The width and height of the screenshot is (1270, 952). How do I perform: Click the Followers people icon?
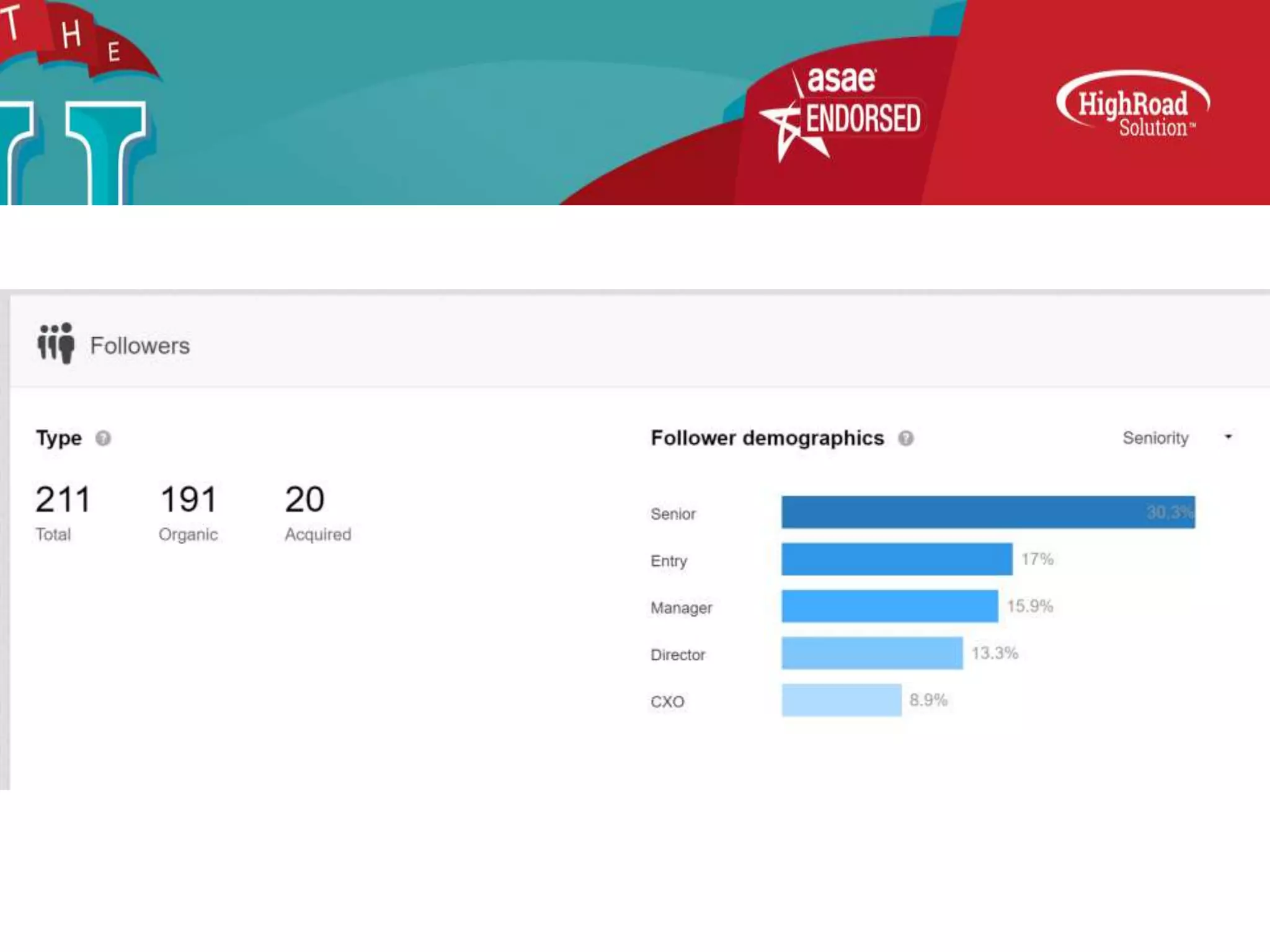tap(56, 343)
